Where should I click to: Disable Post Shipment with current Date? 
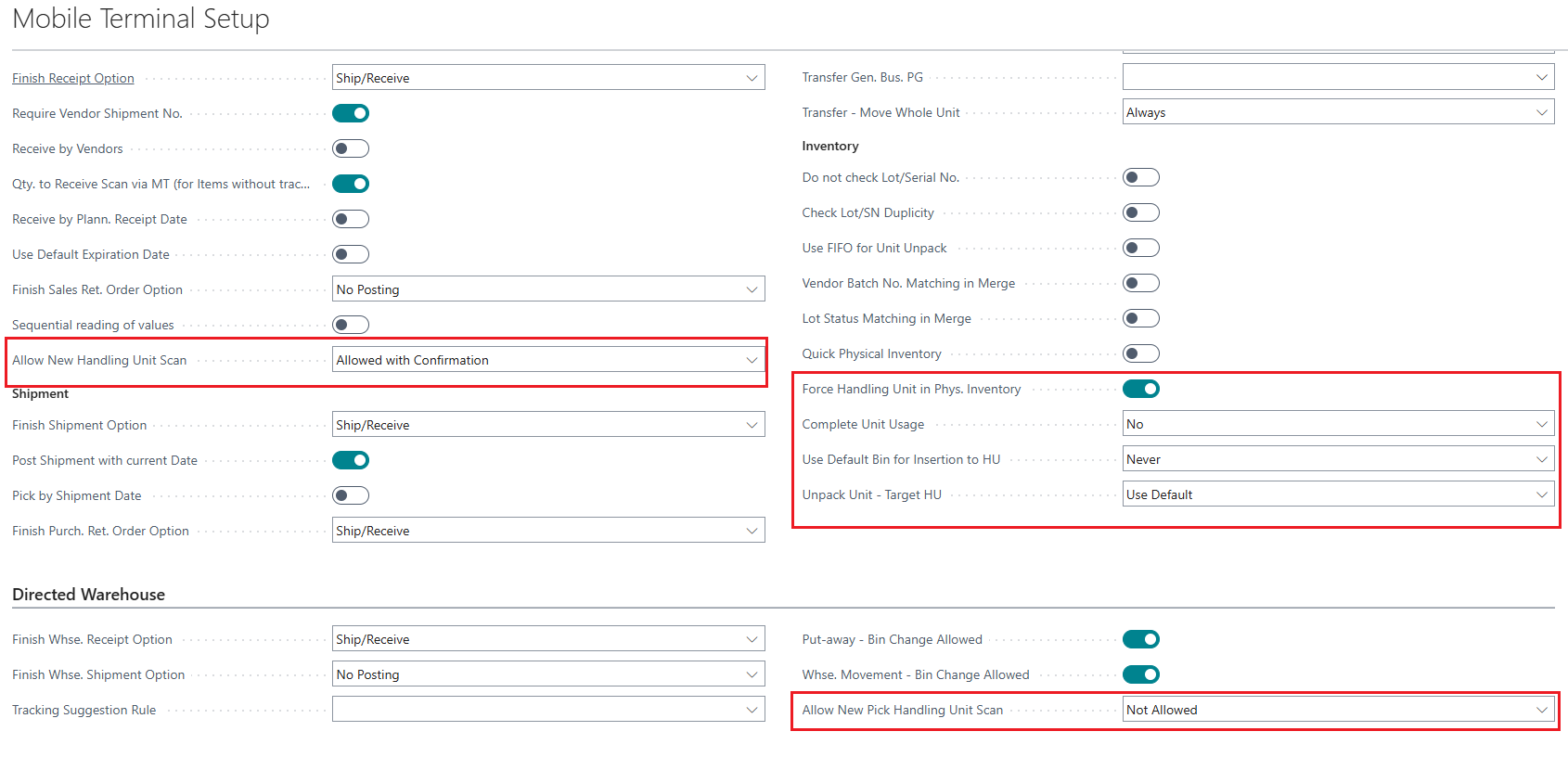pos(351,460)
